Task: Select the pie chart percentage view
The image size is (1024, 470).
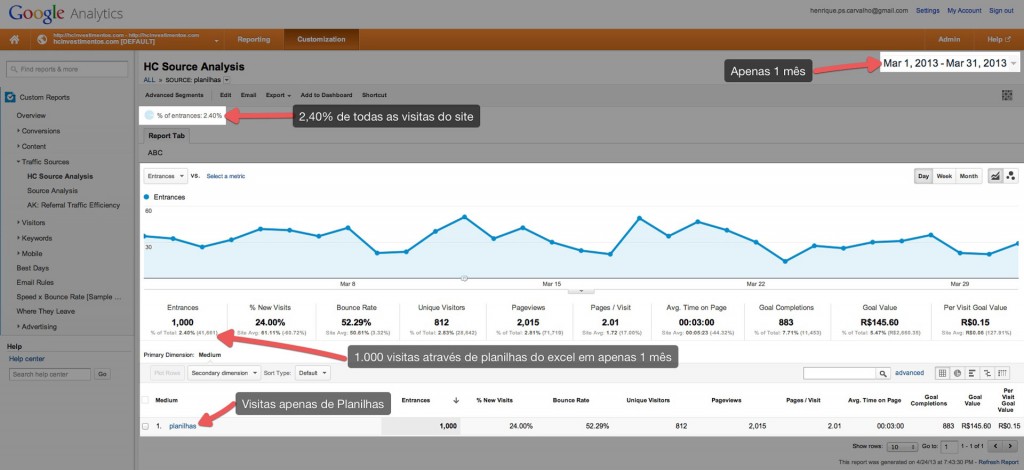Action: click(957, 373)
